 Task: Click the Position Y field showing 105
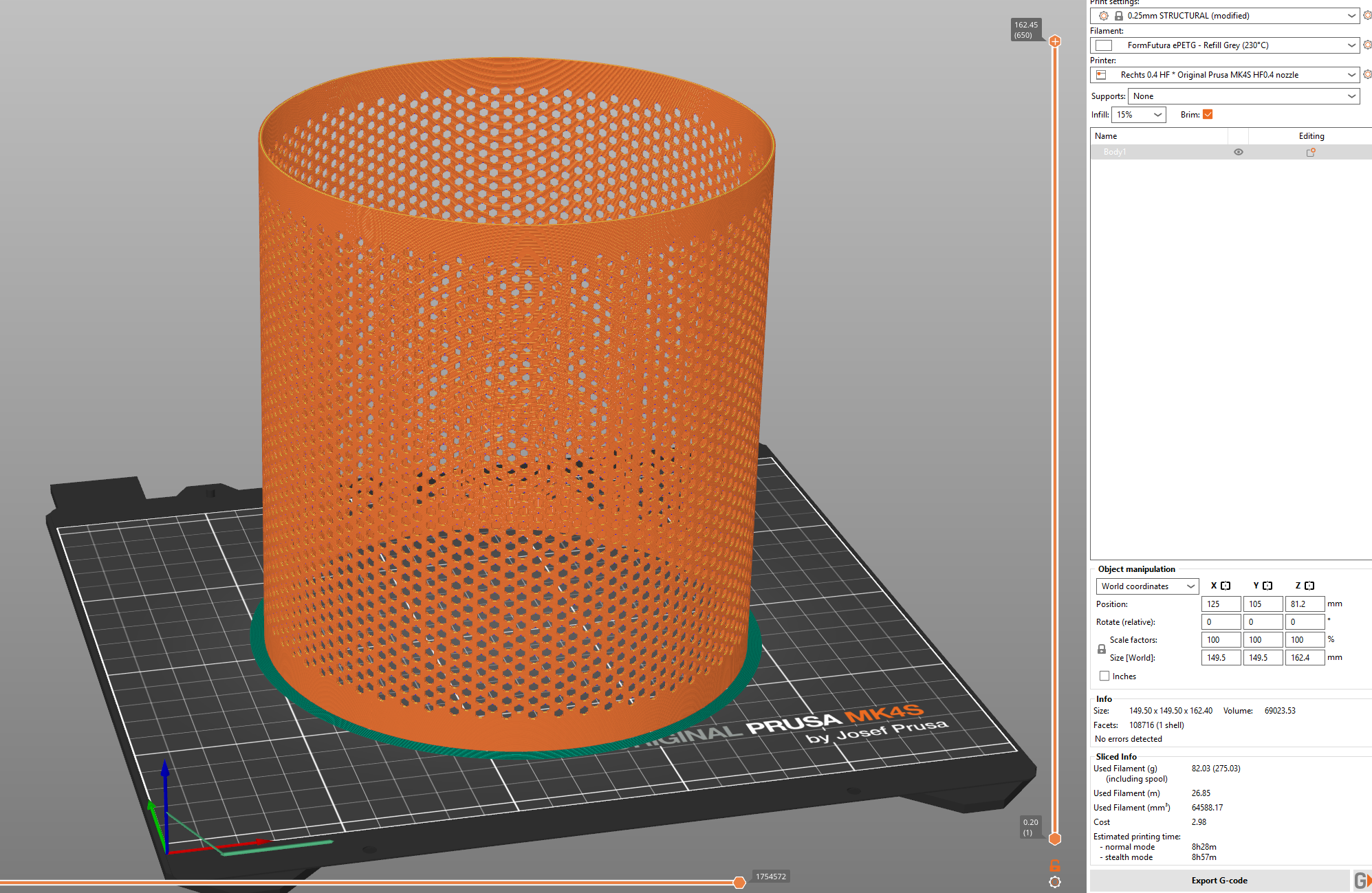[x=1263, y=604]
